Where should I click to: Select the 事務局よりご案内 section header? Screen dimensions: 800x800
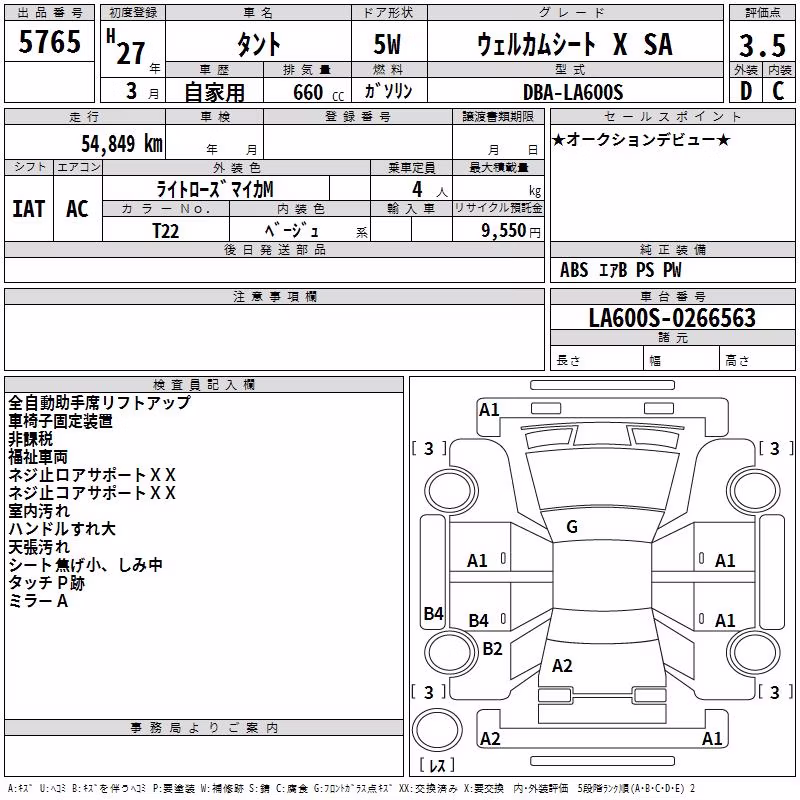(x=204, y=728)
